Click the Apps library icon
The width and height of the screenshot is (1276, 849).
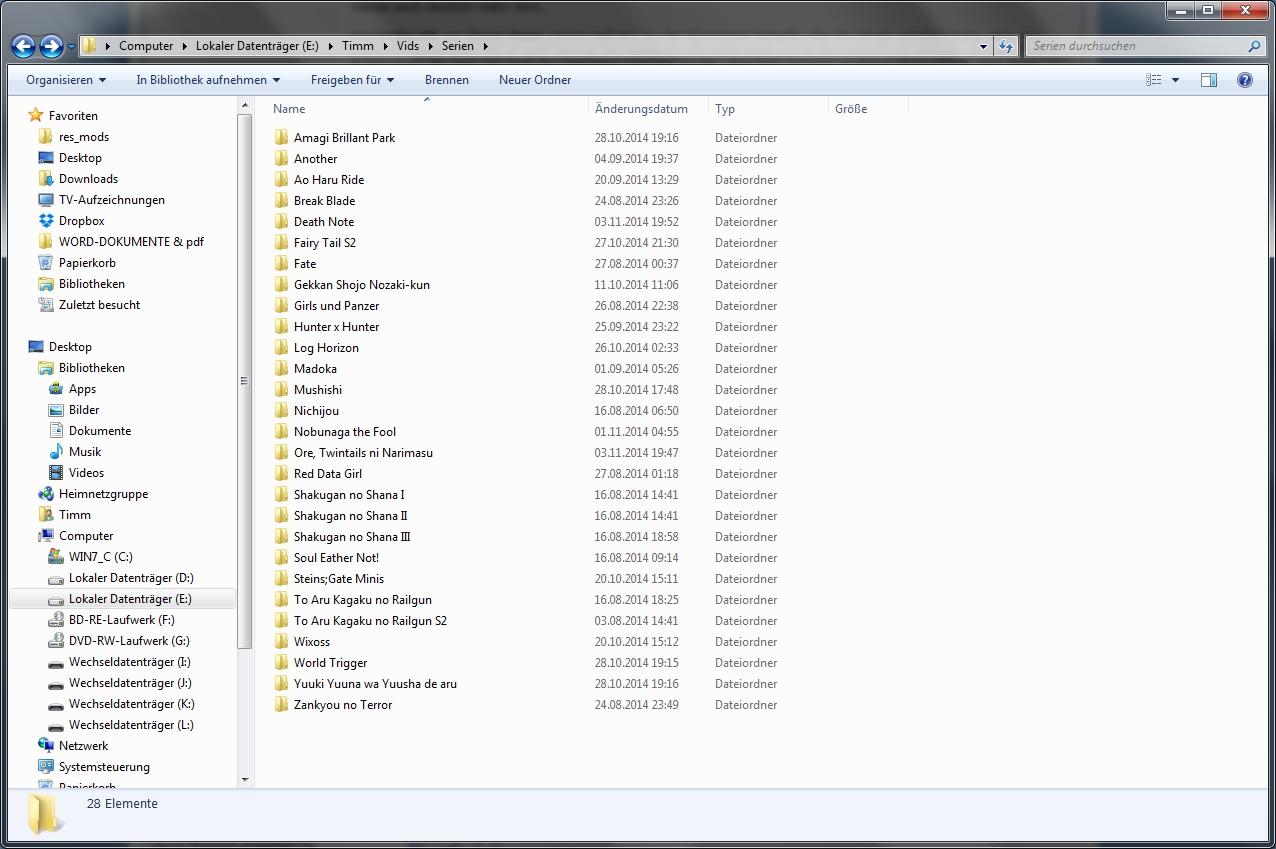click(x=56, y=389)
